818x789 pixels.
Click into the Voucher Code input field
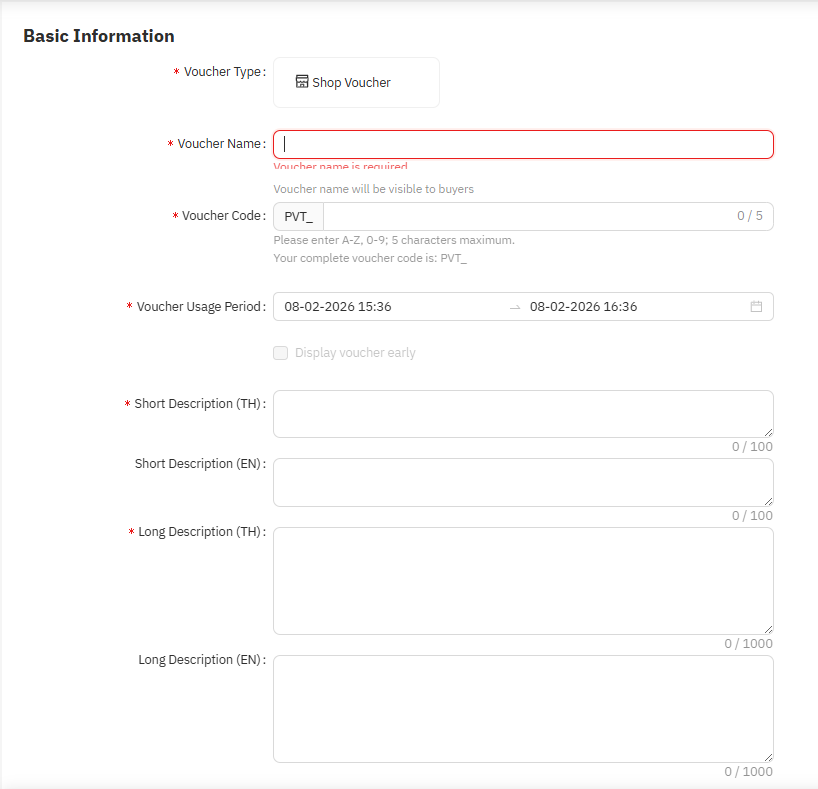point(525,217)
